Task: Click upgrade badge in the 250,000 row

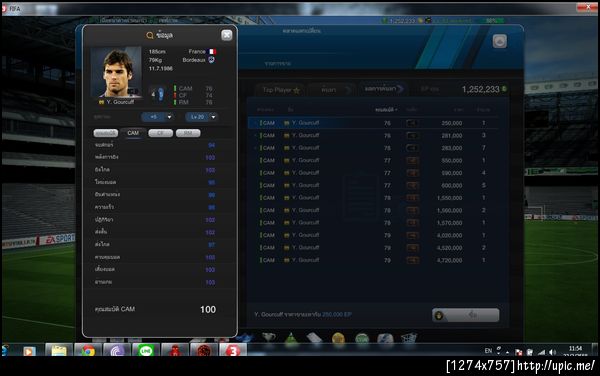Action: [x=412, y=123]
